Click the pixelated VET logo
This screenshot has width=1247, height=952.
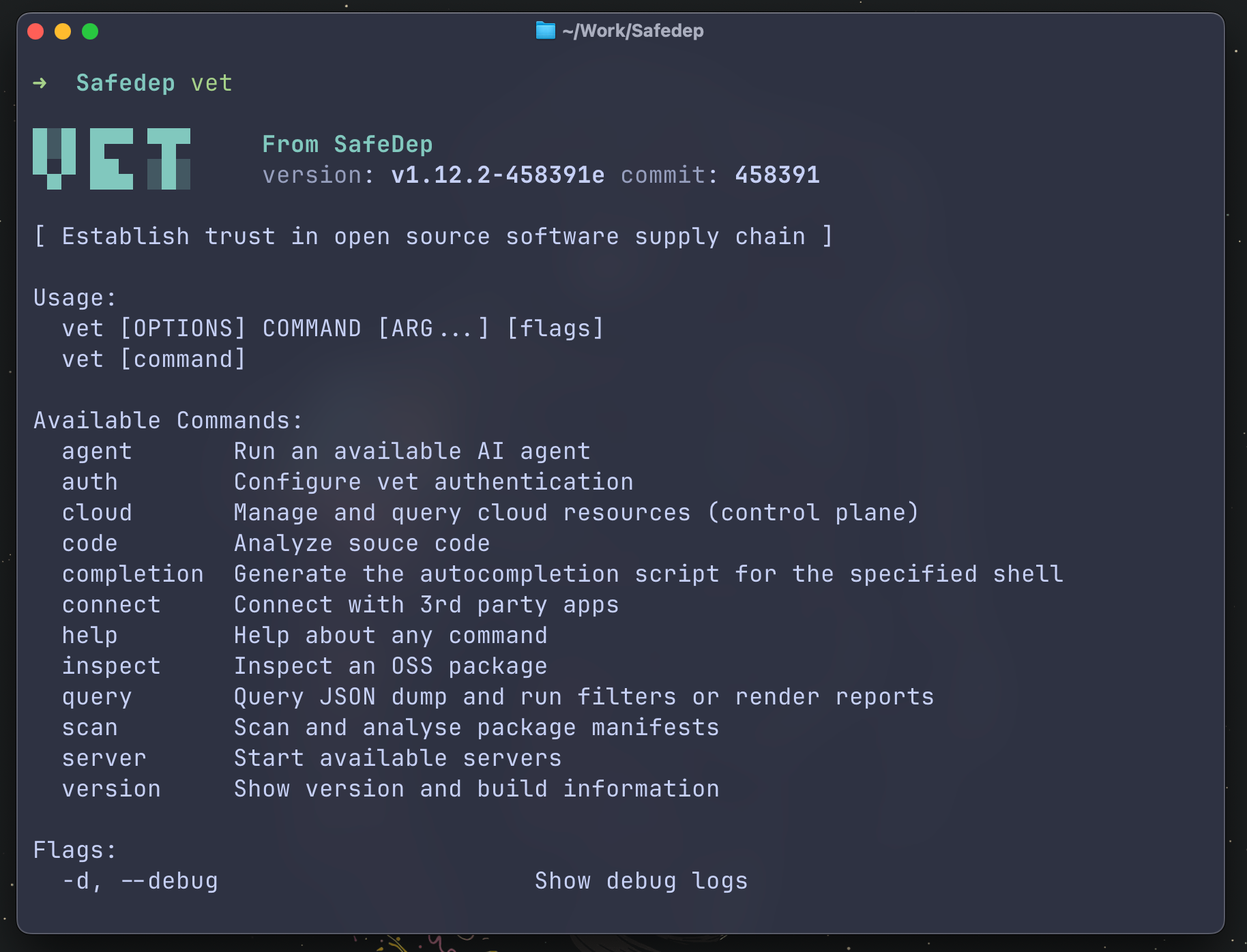click(x=111, y=159)
